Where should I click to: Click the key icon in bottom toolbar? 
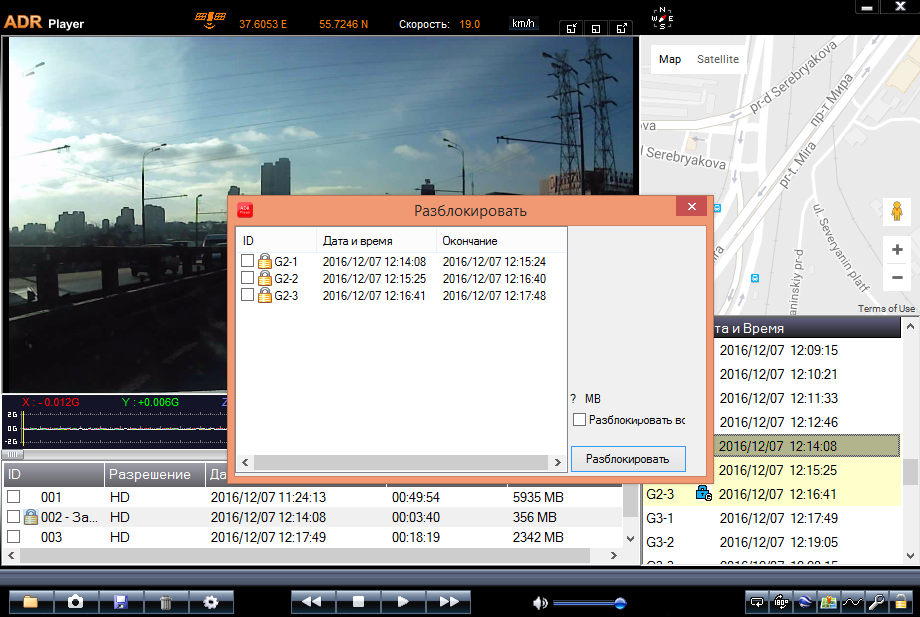876,602
